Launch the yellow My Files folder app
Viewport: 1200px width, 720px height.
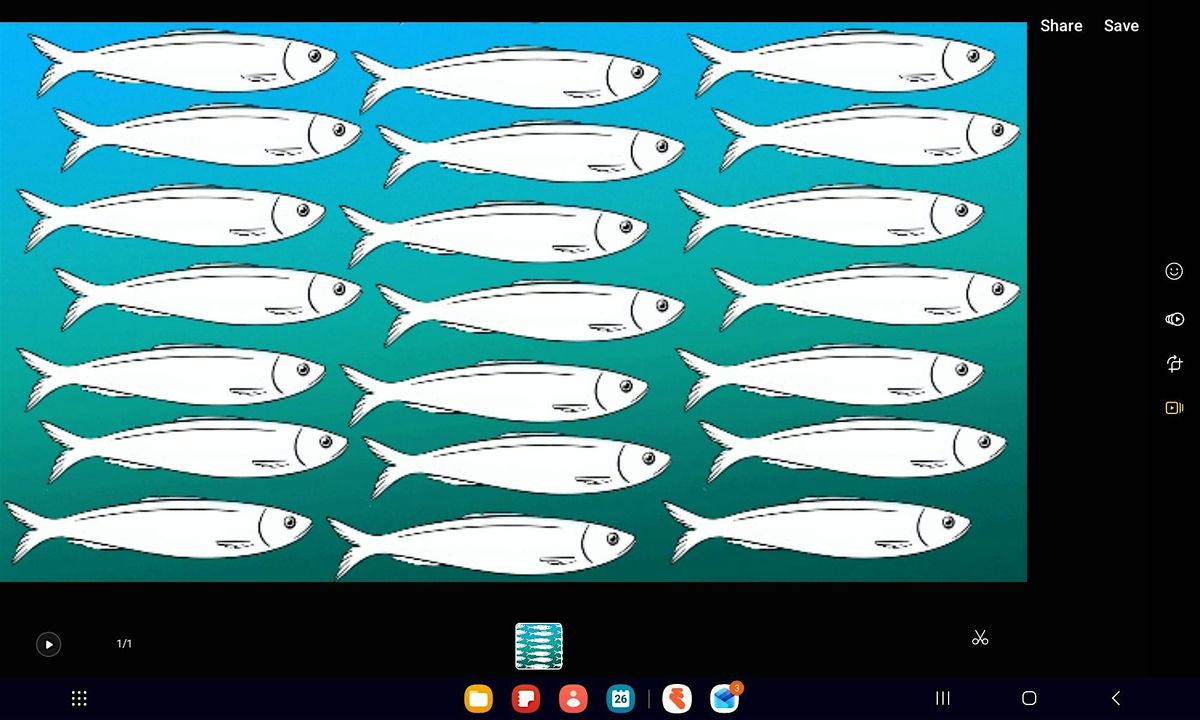(477, 698)
